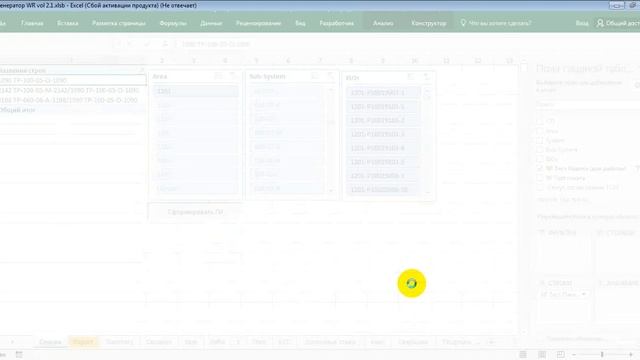
Task: Select the Названия строк header cell
Action: 72,71
